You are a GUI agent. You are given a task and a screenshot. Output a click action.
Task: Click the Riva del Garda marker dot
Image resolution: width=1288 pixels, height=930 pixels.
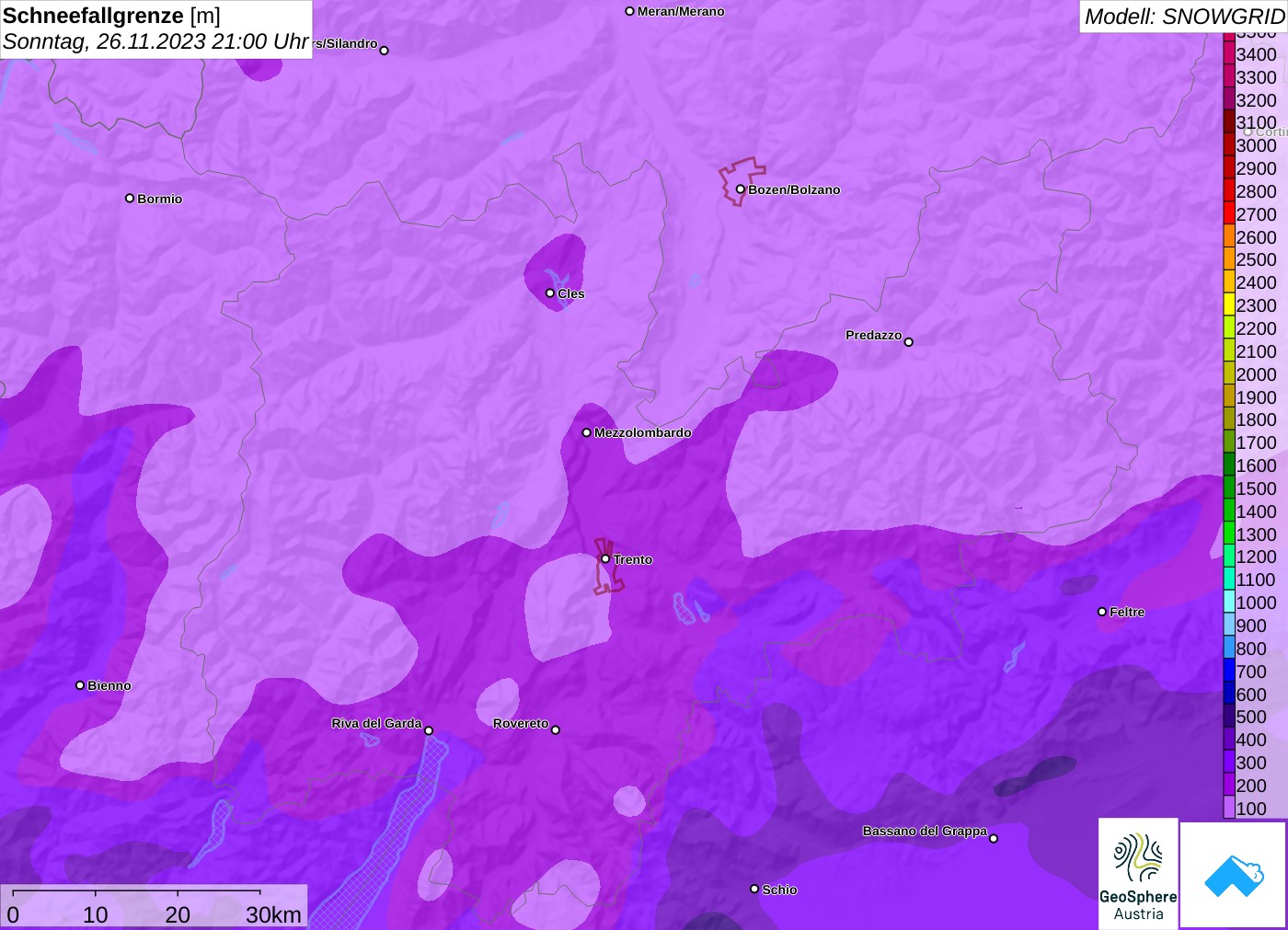tap(429, 730)
